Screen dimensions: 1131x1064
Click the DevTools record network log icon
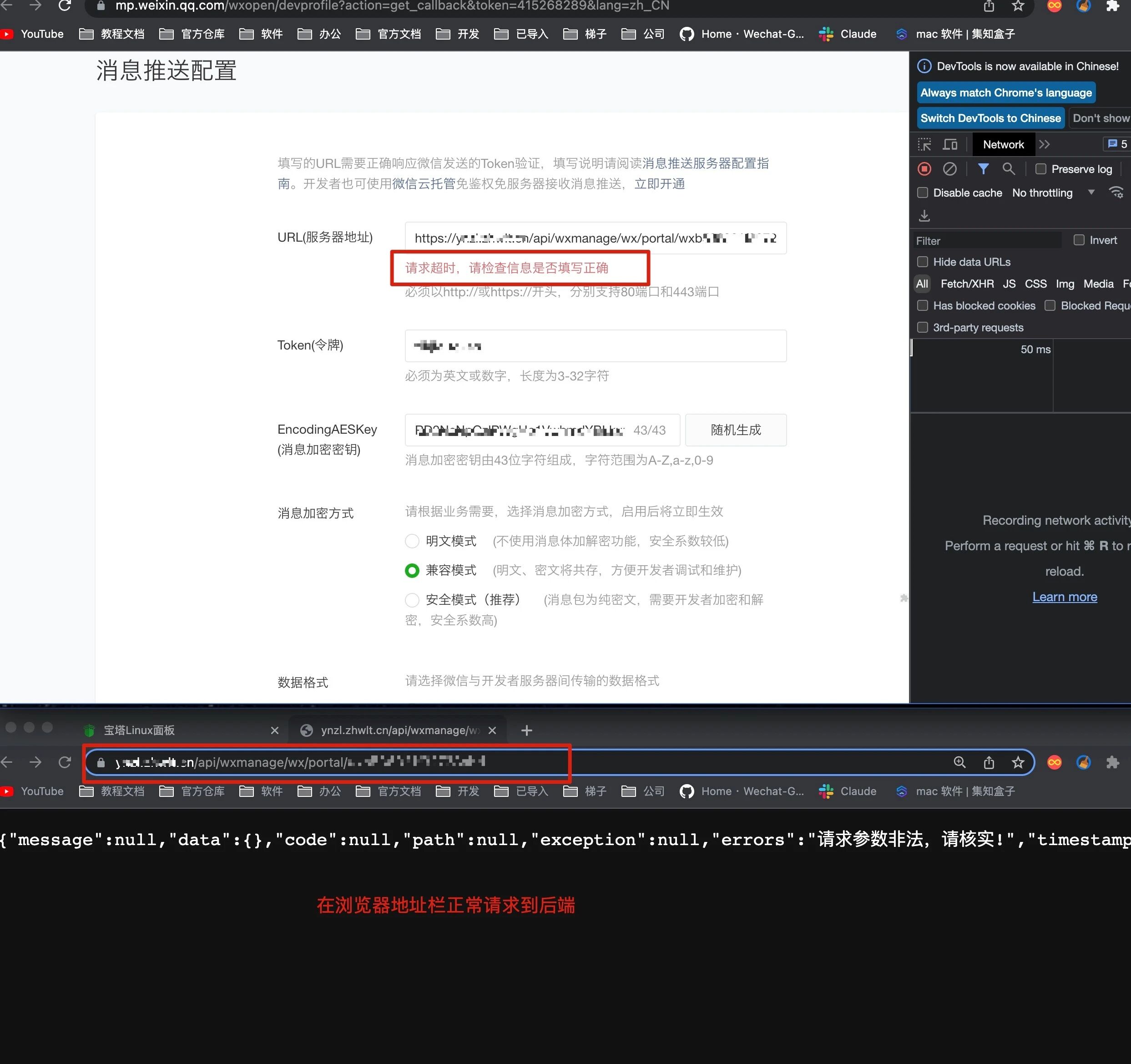[x=924, y=169]
